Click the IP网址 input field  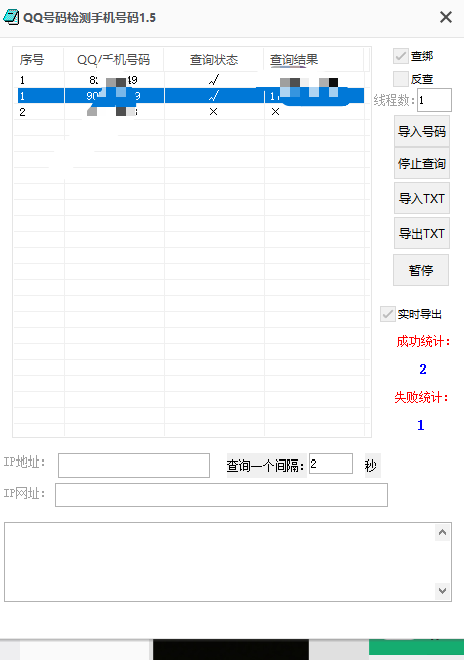coord(221,495)
